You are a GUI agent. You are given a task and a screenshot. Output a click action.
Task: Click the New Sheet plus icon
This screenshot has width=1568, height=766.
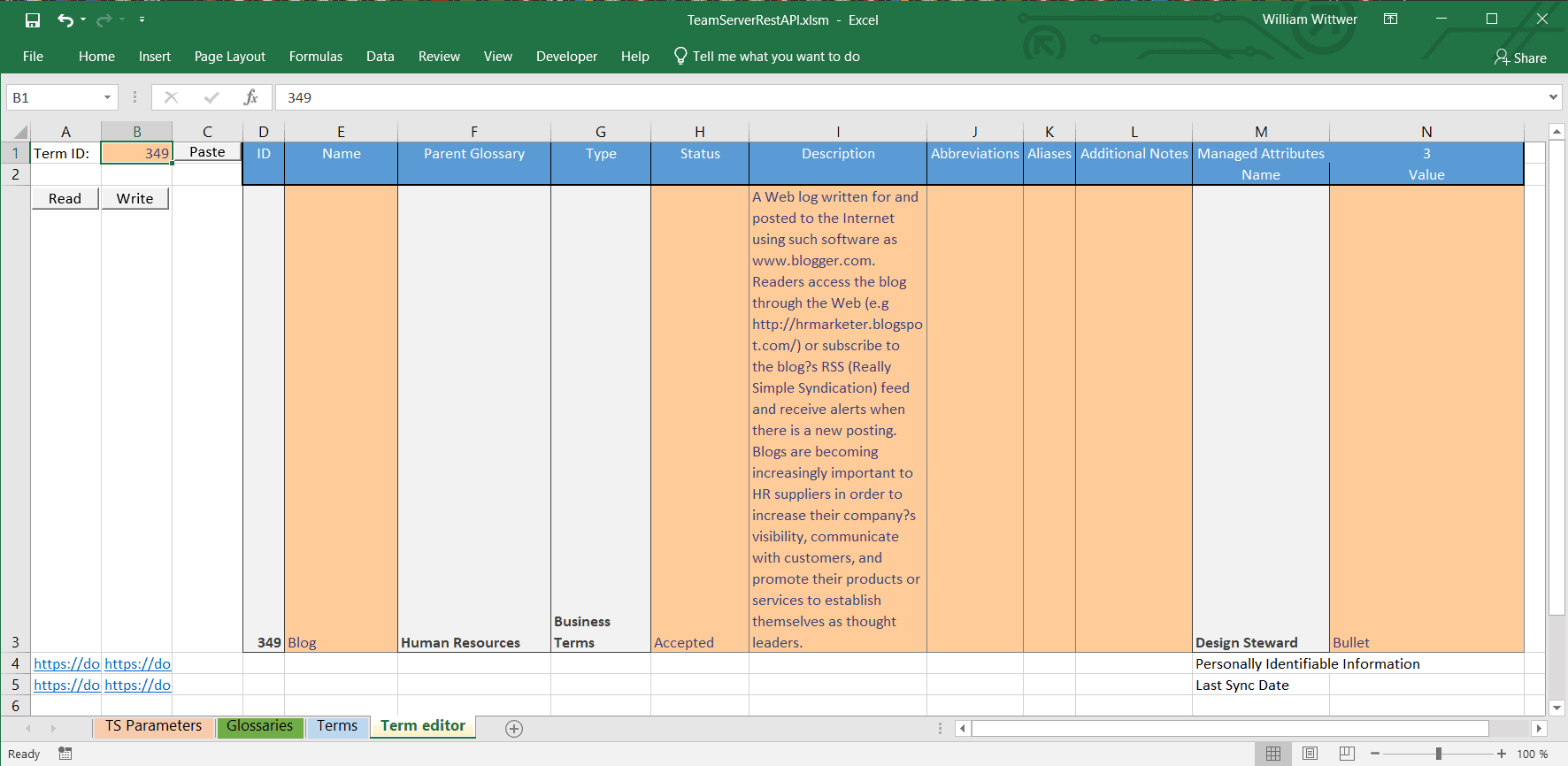(x=514, y=728)
